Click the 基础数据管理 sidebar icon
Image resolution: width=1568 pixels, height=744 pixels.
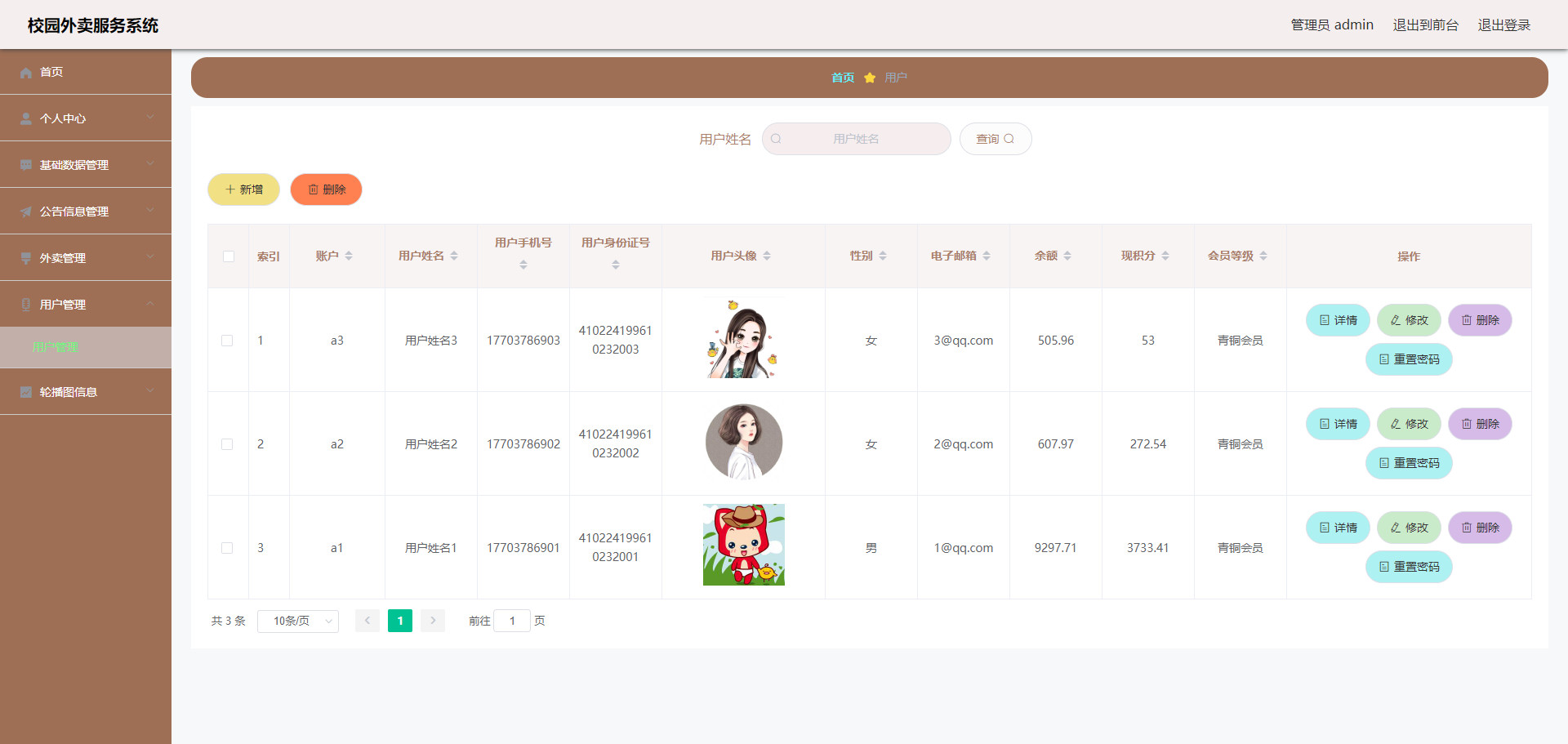[26, 166]
